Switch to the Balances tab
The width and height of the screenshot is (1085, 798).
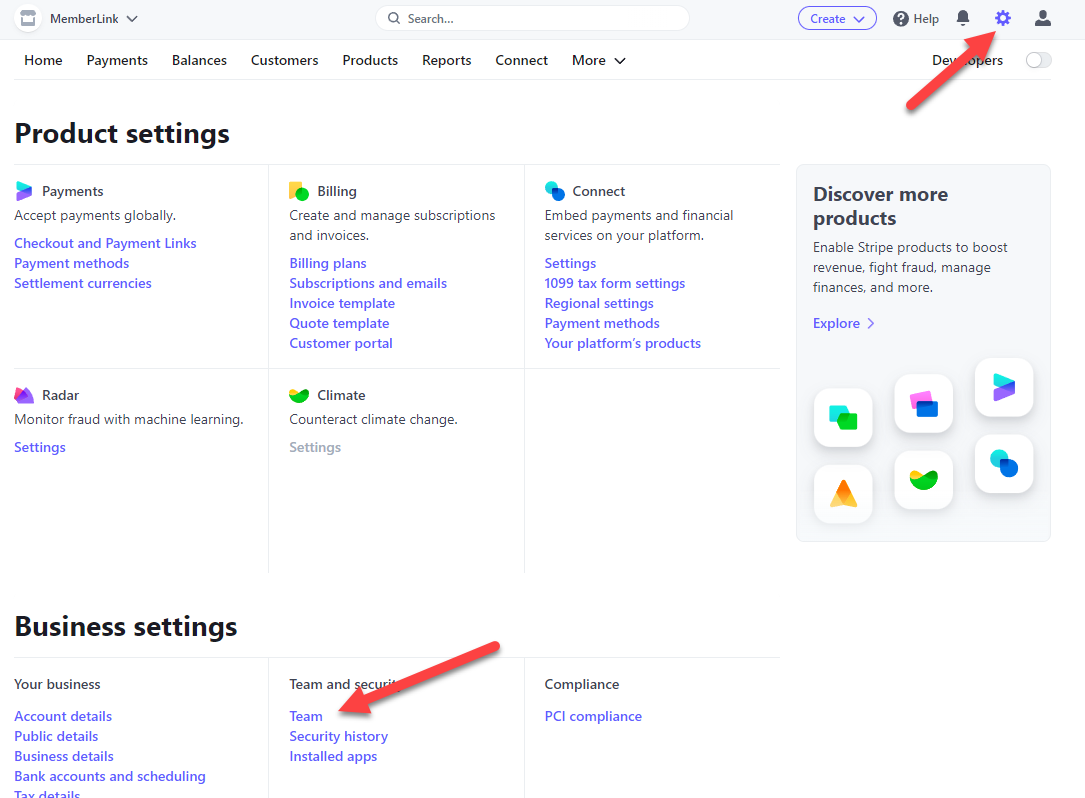199,60
